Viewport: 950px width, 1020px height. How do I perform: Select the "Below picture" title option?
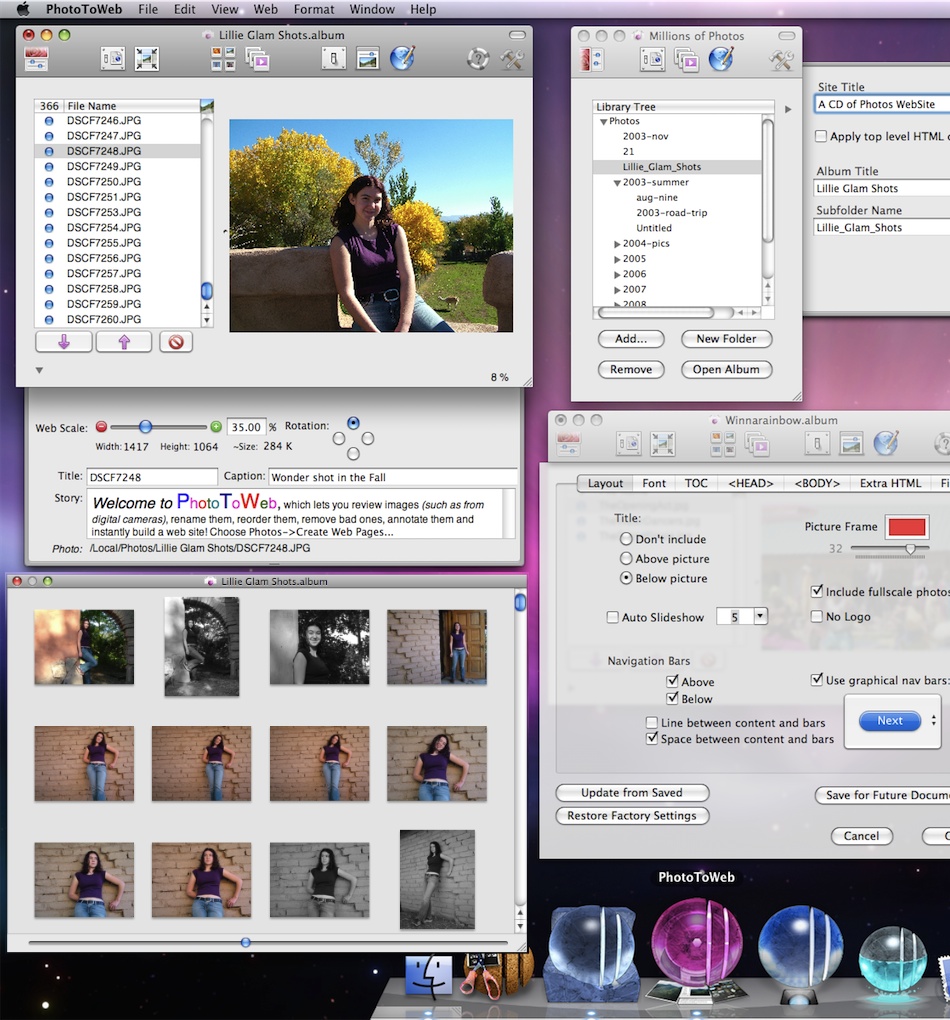626,578
